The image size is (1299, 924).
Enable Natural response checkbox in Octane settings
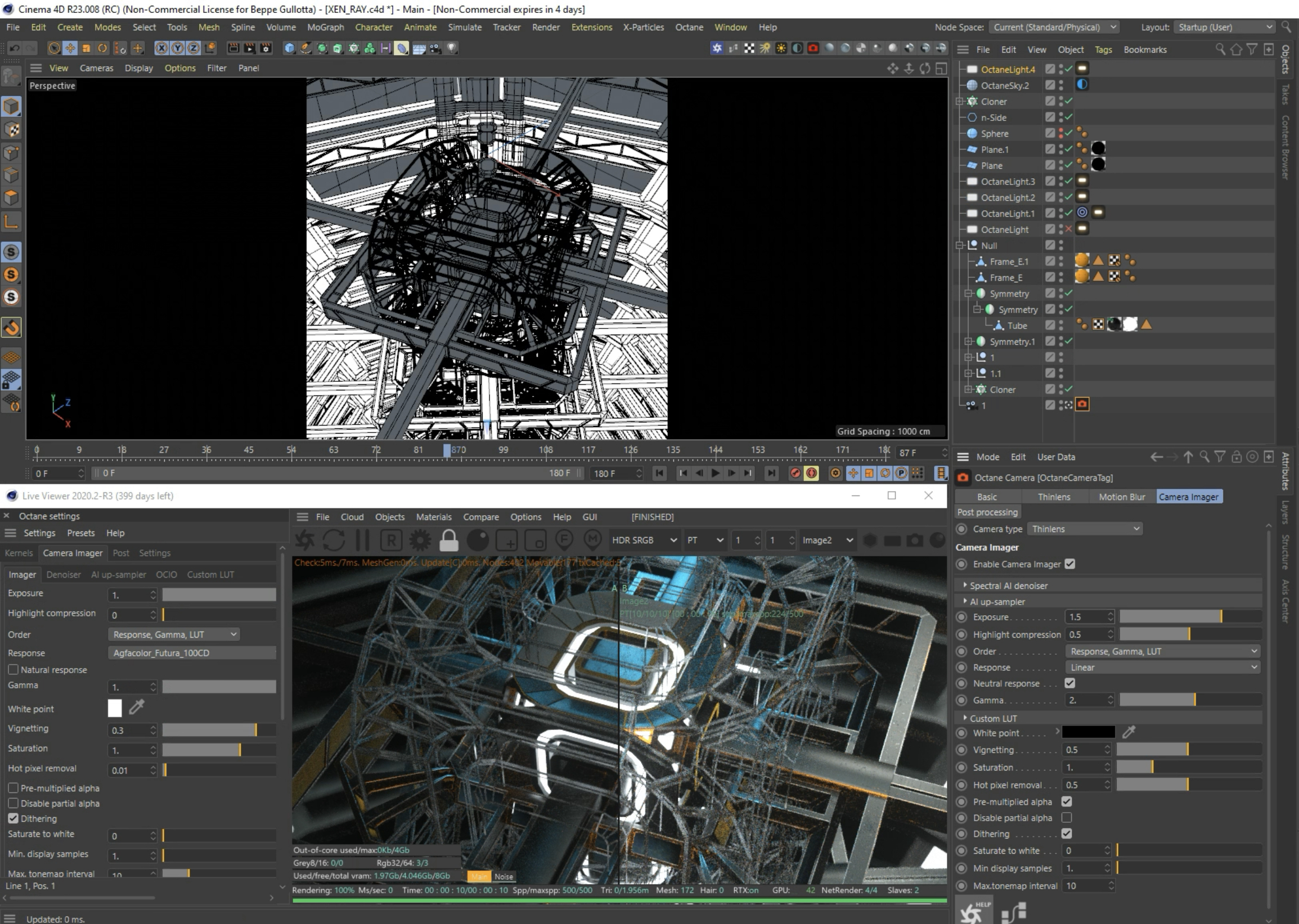click(x=14, y=670)
